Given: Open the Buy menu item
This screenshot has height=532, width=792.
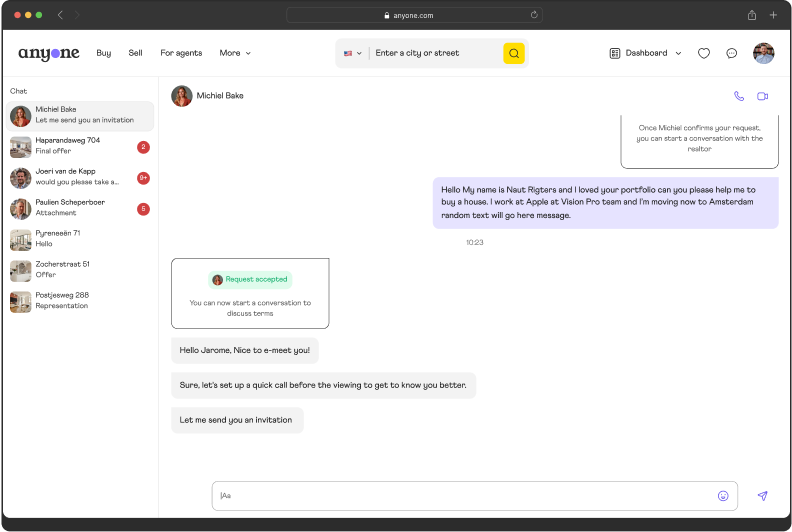Looking at the screenshot, I should point(104,53).
